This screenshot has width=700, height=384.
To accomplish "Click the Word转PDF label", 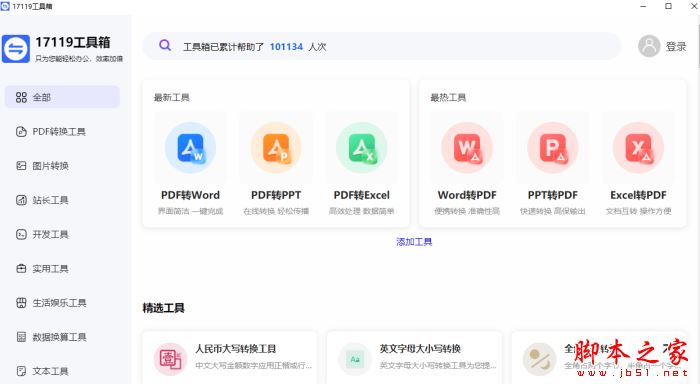I will pyautogui.click(x=467, y=195).
